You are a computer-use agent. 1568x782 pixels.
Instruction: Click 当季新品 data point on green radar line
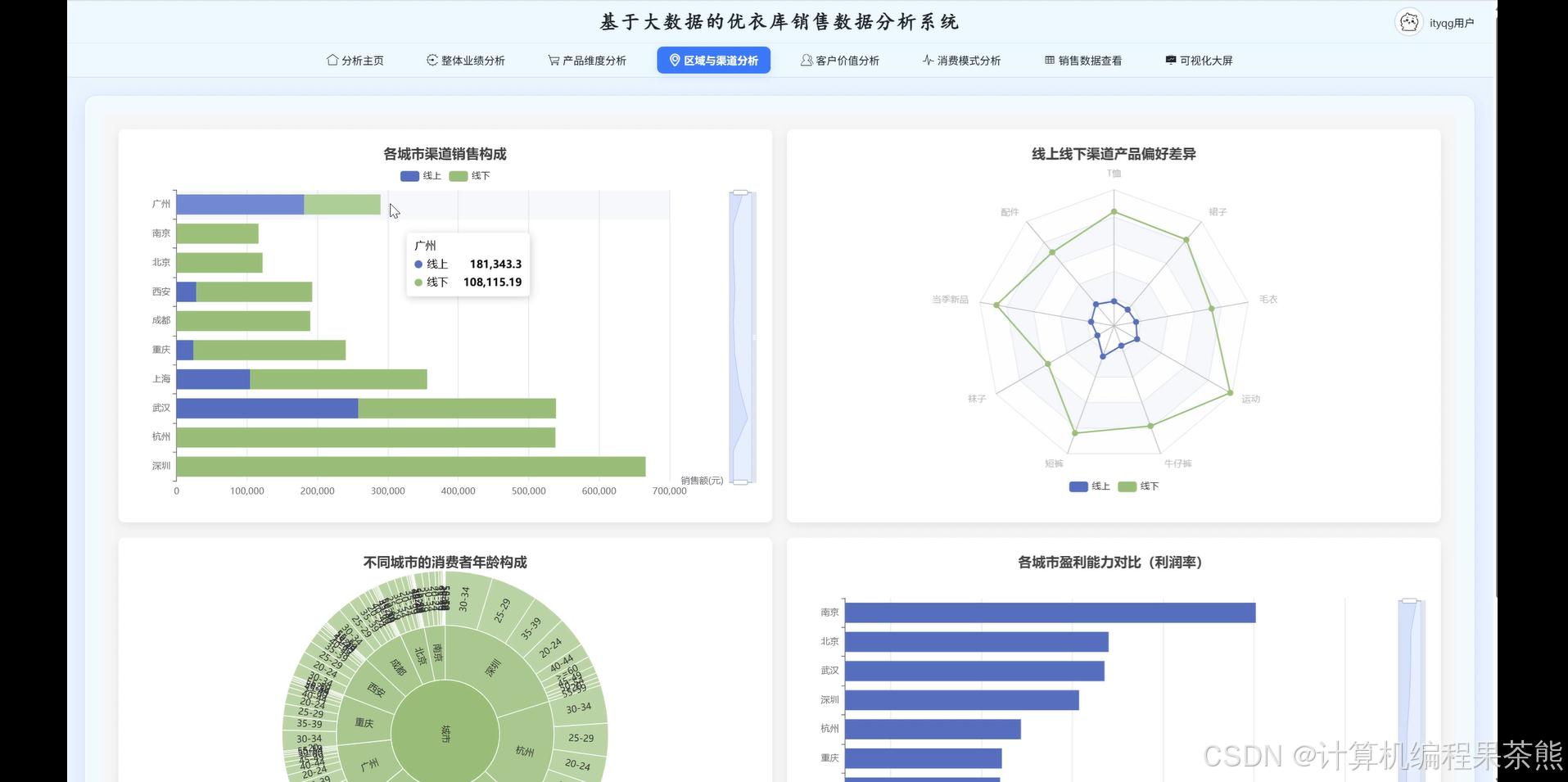(x=996, y=305)
